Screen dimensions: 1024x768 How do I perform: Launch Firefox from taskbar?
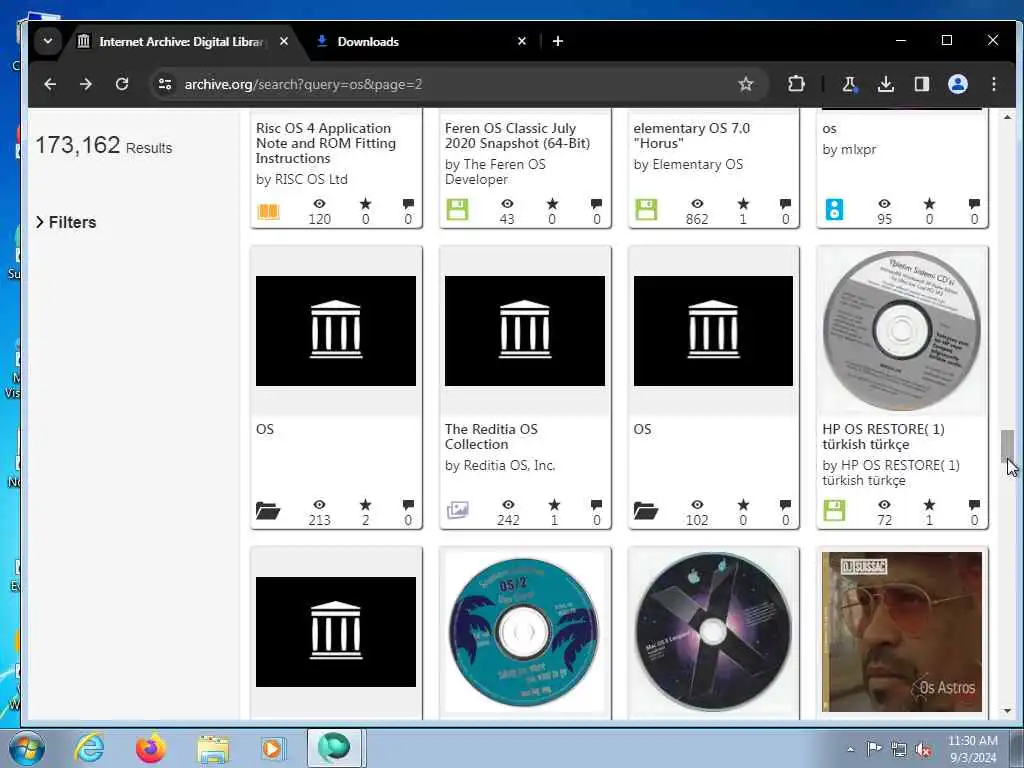tap(150, 748)
